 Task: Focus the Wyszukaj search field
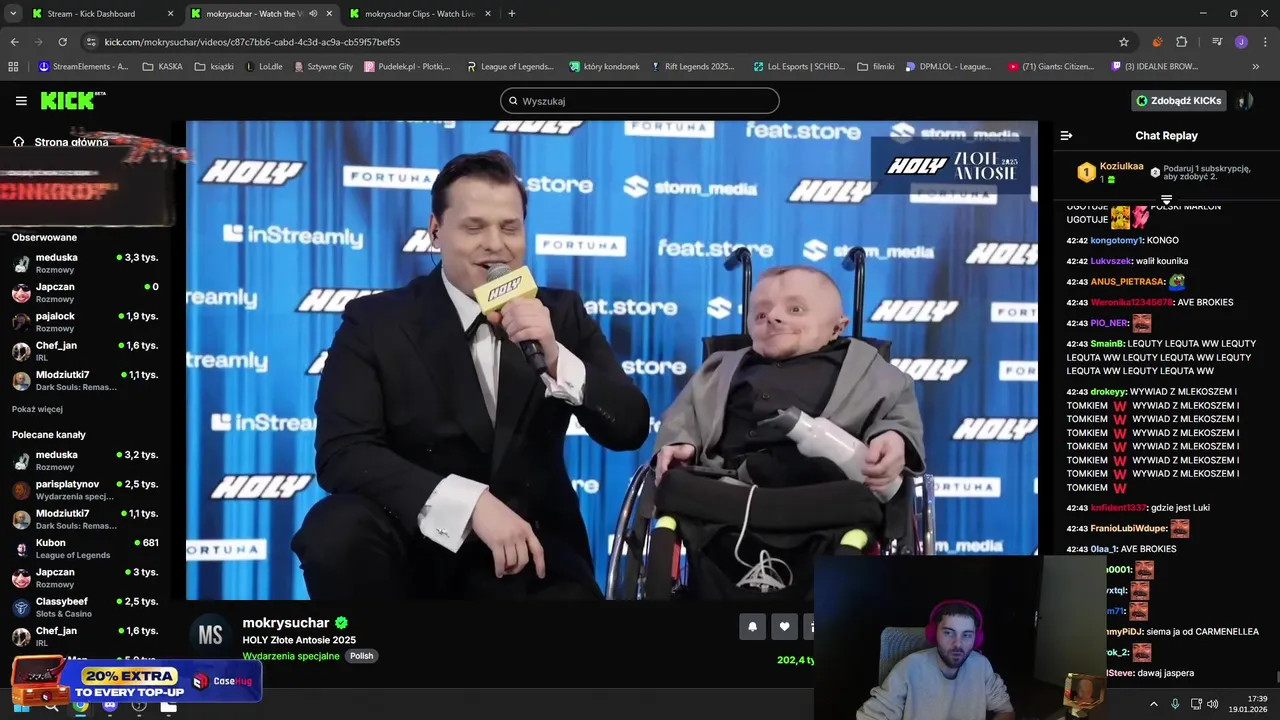coord(640,101)
